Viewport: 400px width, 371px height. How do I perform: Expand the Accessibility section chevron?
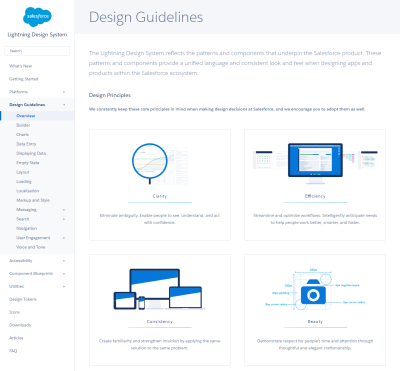(x=64, y=261)
